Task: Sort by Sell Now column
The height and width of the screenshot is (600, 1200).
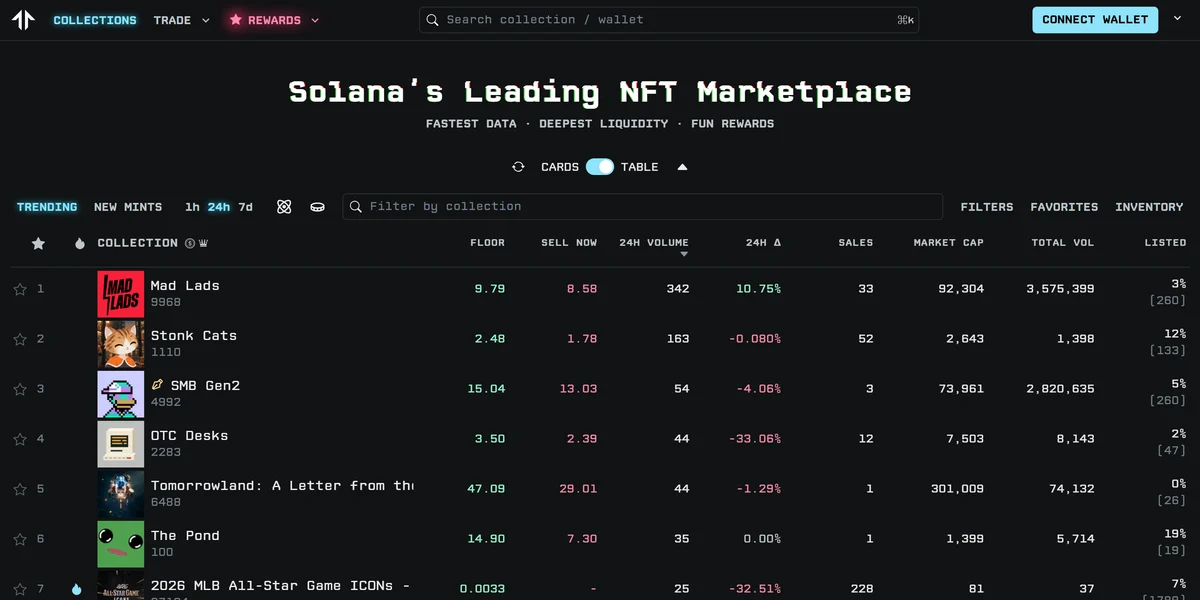Action: pos(569,243)
